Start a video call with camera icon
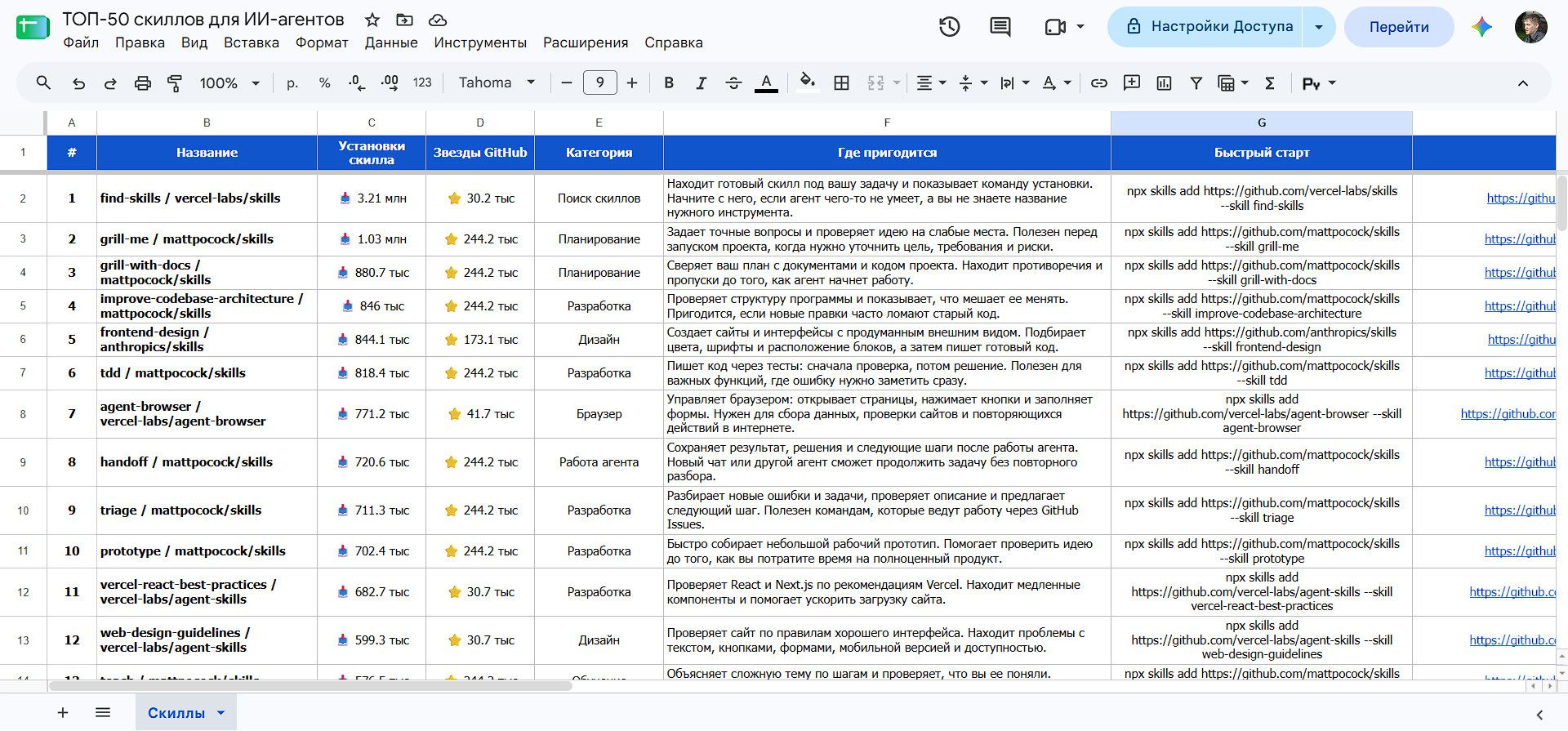Image resolution: width=1568 pixels, height=731 pixels. [x=1055, y=27]
